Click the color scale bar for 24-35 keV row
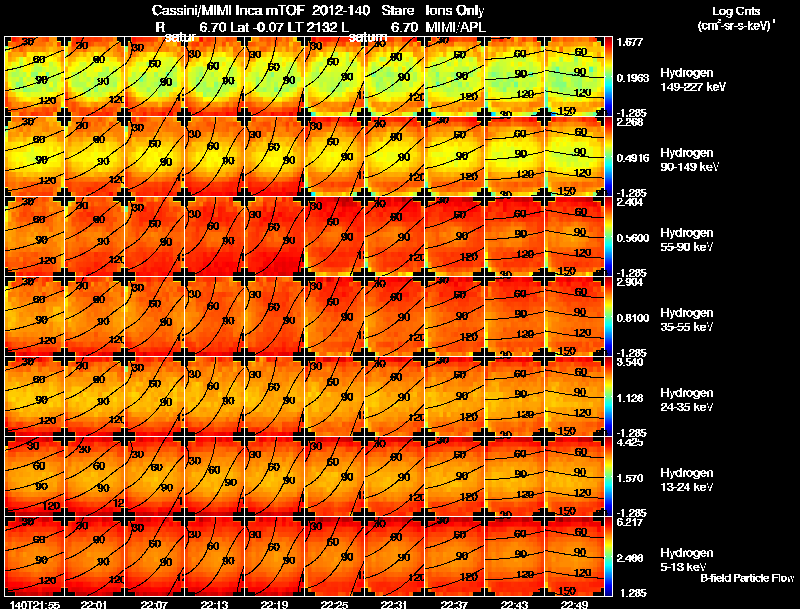800x609 pixels. [x=608, y=396]
